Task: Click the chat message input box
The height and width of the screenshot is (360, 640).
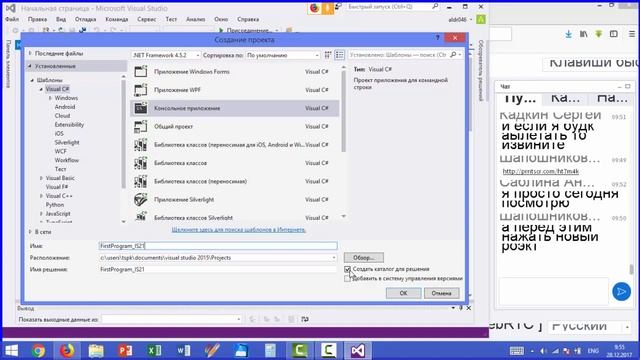Action: tap(553, 291)
